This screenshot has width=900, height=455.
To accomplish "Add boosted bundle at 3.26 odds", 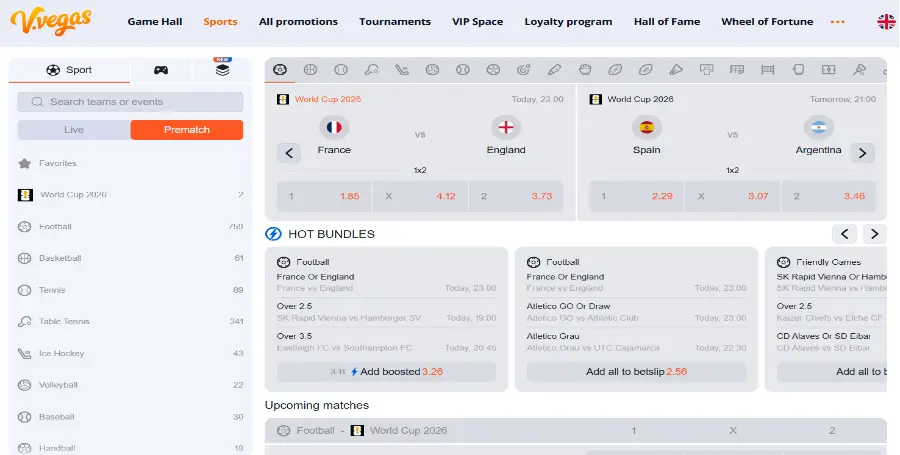I will coord(386,371).
